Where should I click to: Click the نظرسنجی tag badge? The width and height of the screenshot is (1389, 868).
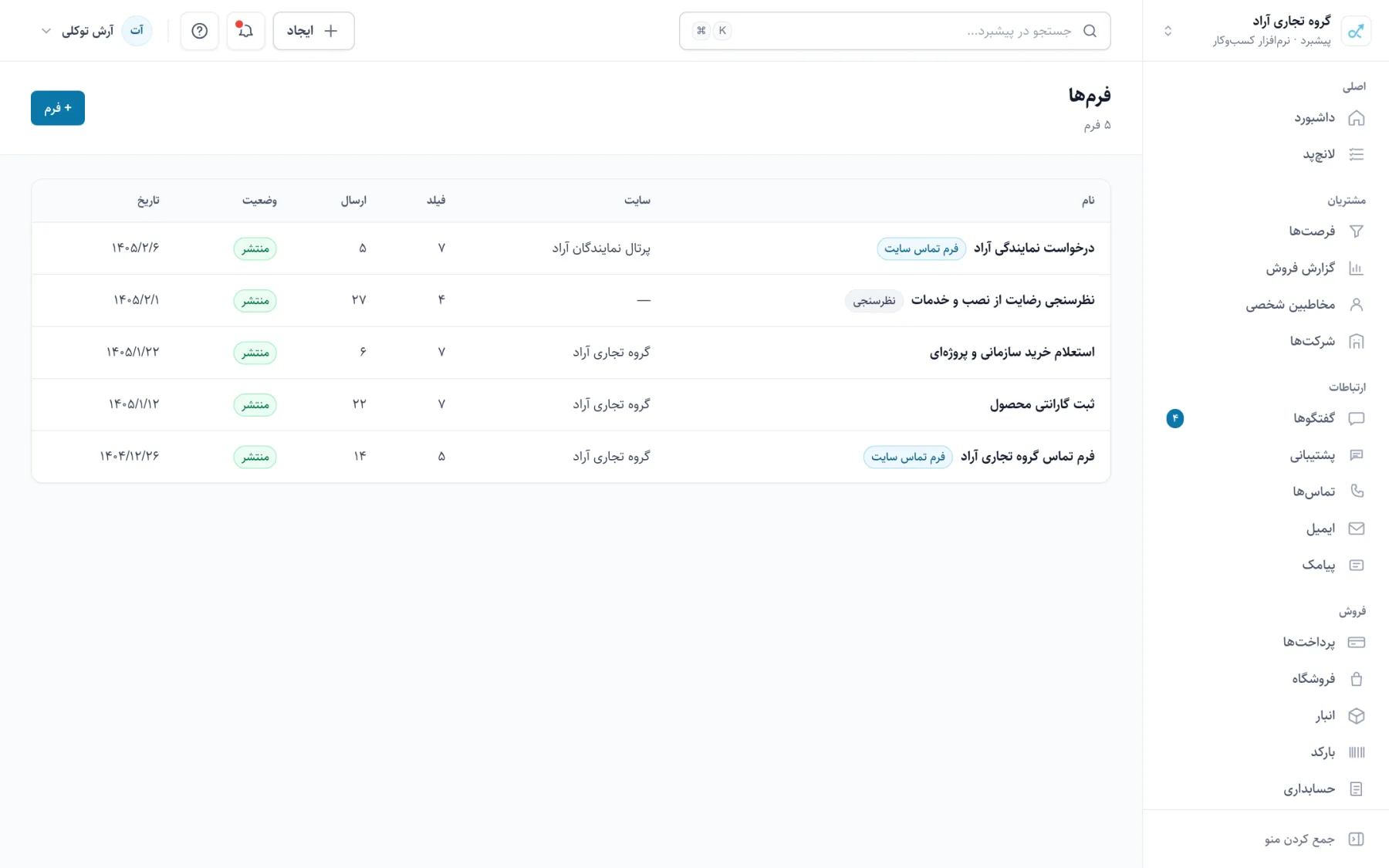coord(874,300)
